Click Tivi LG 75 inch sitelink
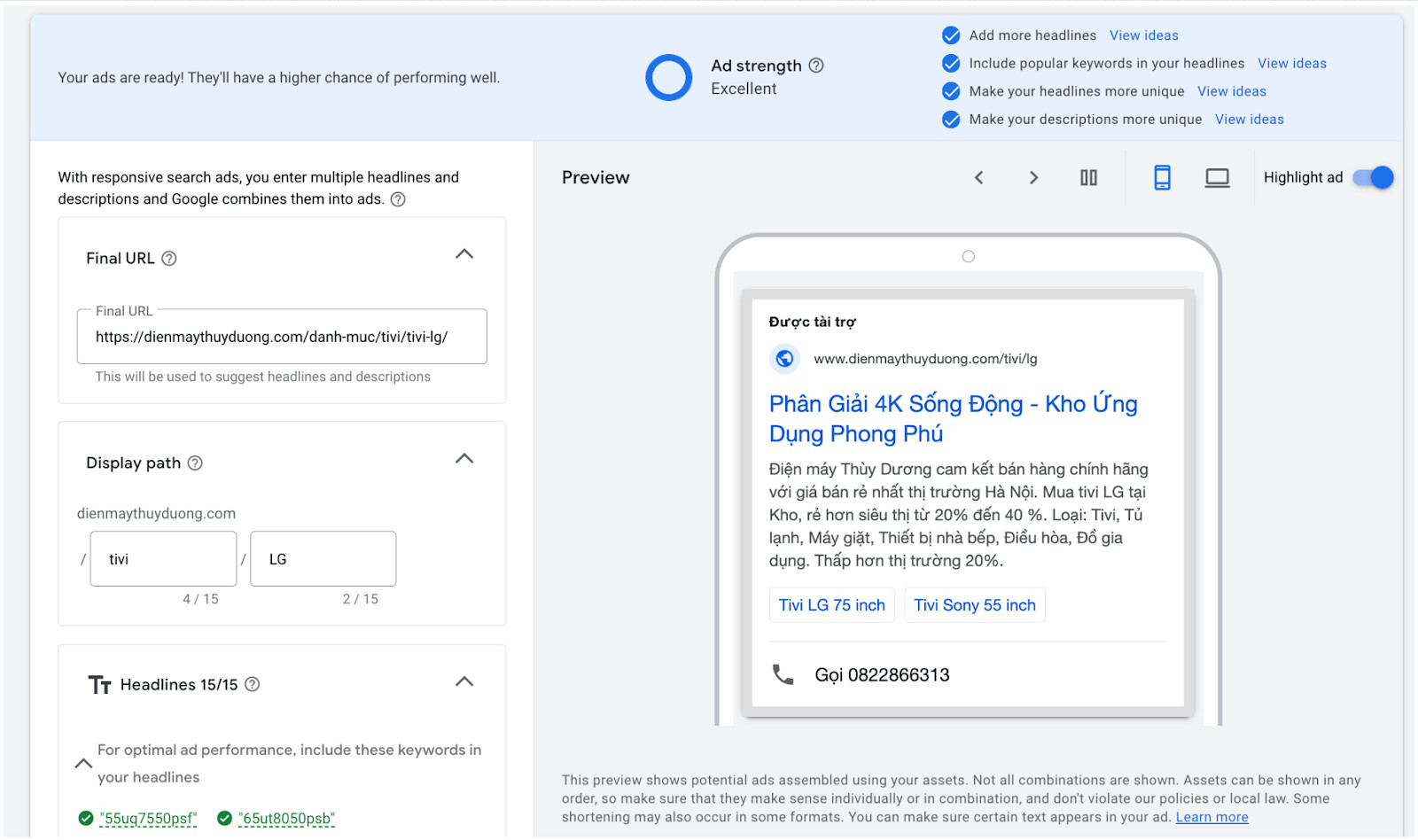 pos(832,605)
